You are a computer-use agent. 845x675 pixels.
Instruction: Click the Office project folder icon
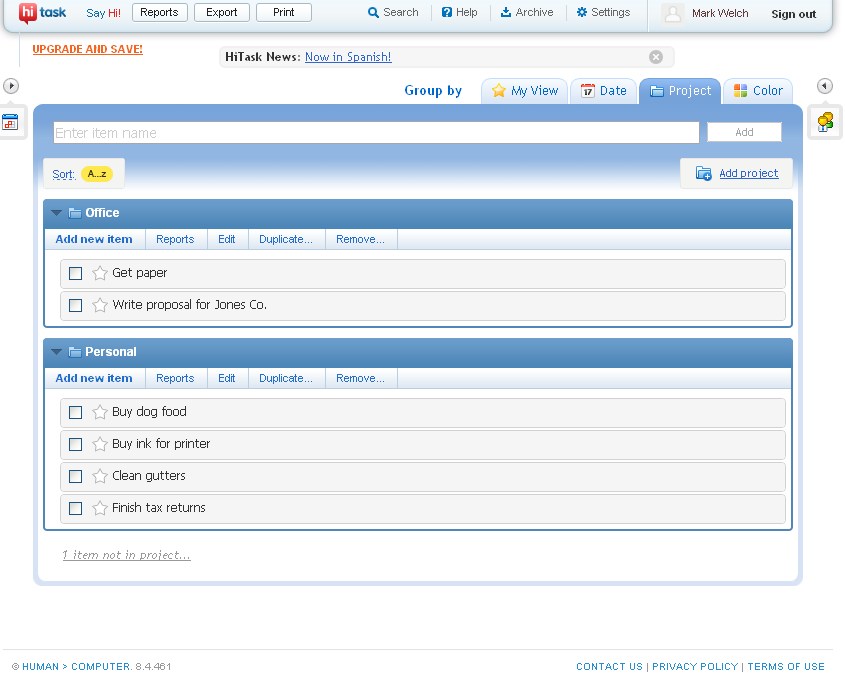point(75,213)
